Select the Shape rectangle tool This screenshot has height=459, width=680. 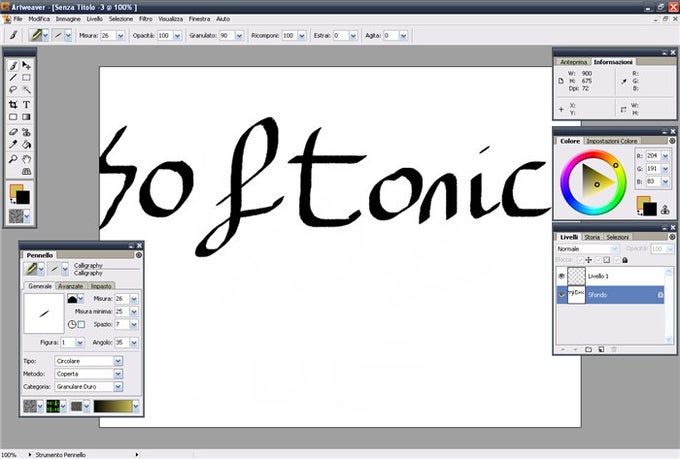[x=13, y=117]
